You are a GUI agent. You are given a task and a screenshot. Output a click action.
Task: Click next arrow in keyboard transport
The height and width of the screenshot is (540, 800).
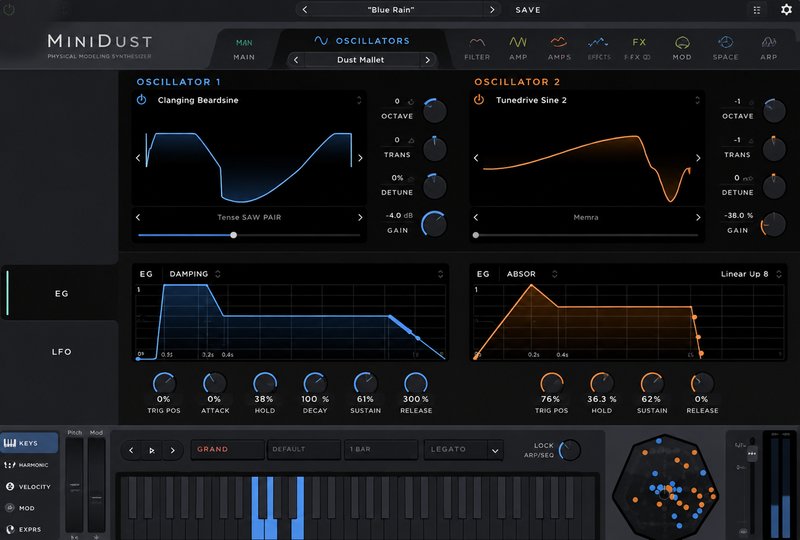172,450
